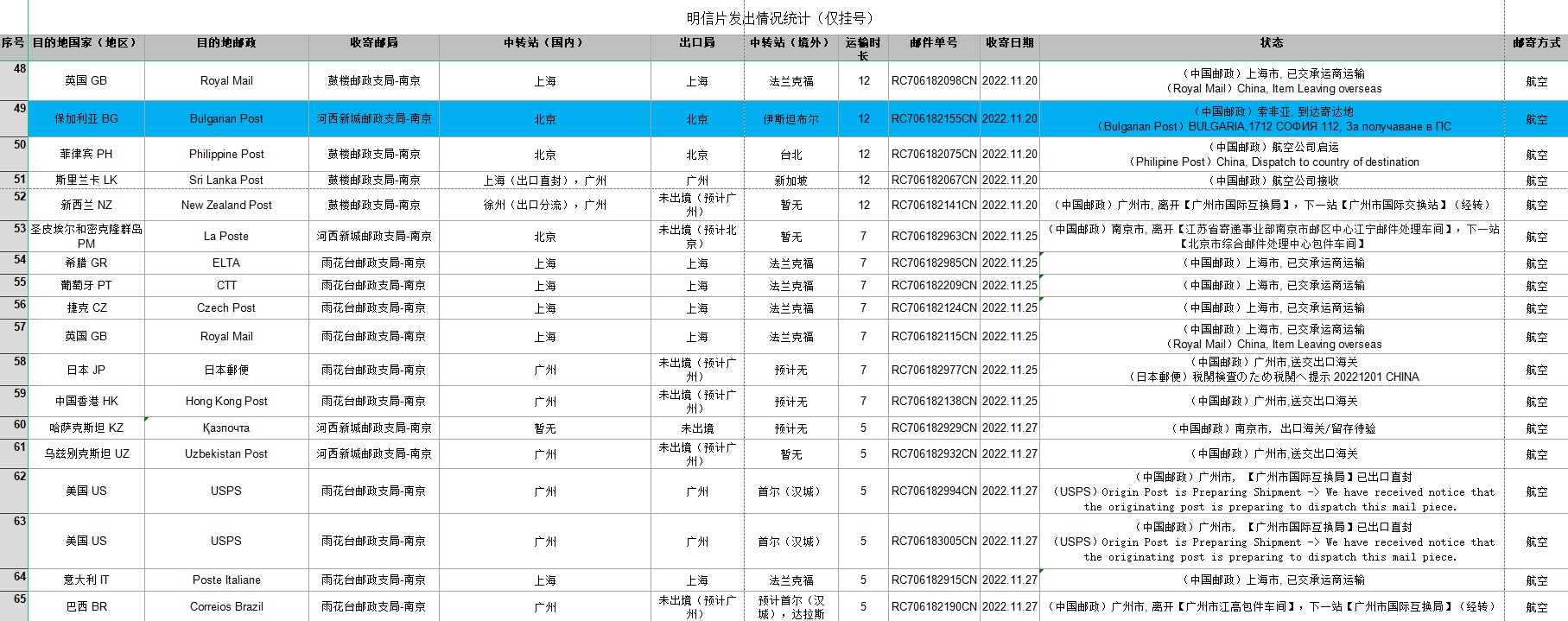Select the Poste Italiane cell
Viewport: 1568px width, 621px height.
pos(226,580)
